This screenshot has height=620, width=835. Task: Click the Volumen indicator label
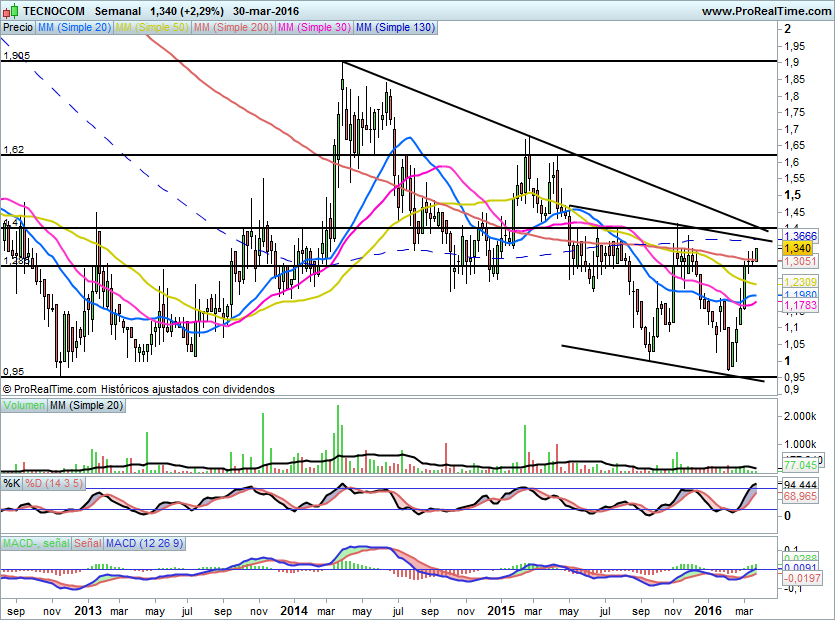[24, 405]
